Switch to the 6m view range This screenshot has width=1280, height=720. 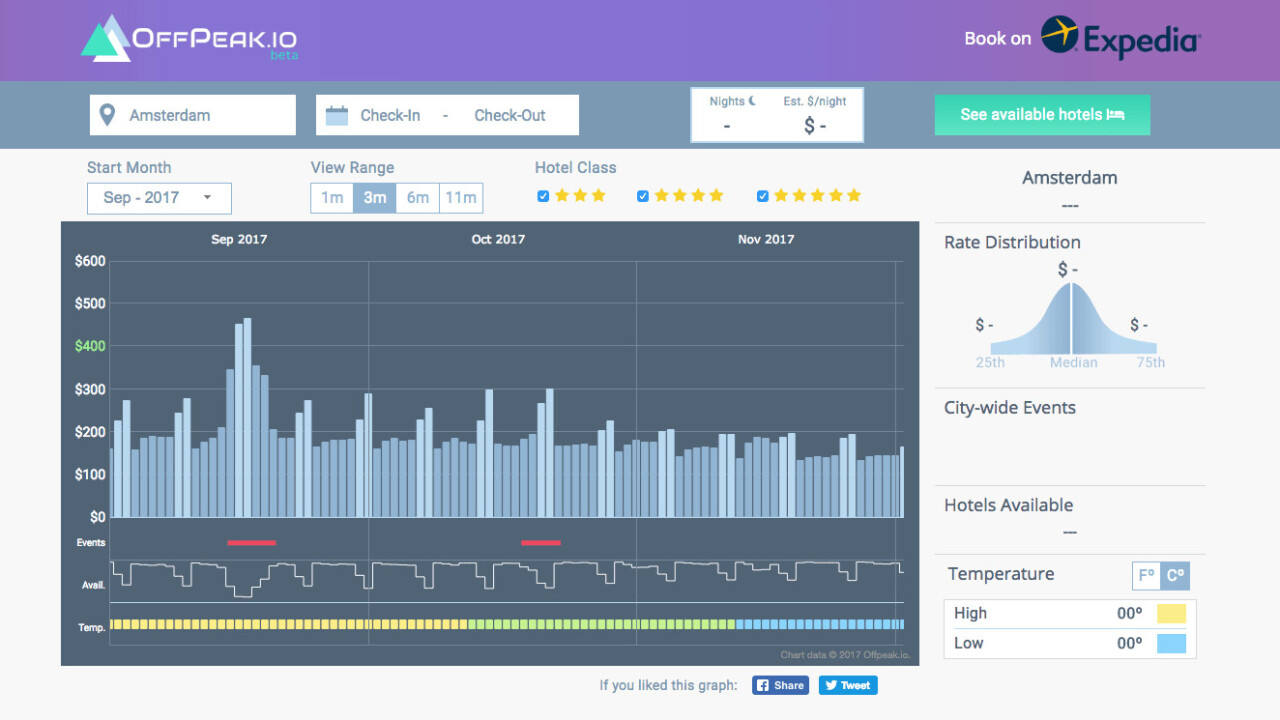click(418, 198)
